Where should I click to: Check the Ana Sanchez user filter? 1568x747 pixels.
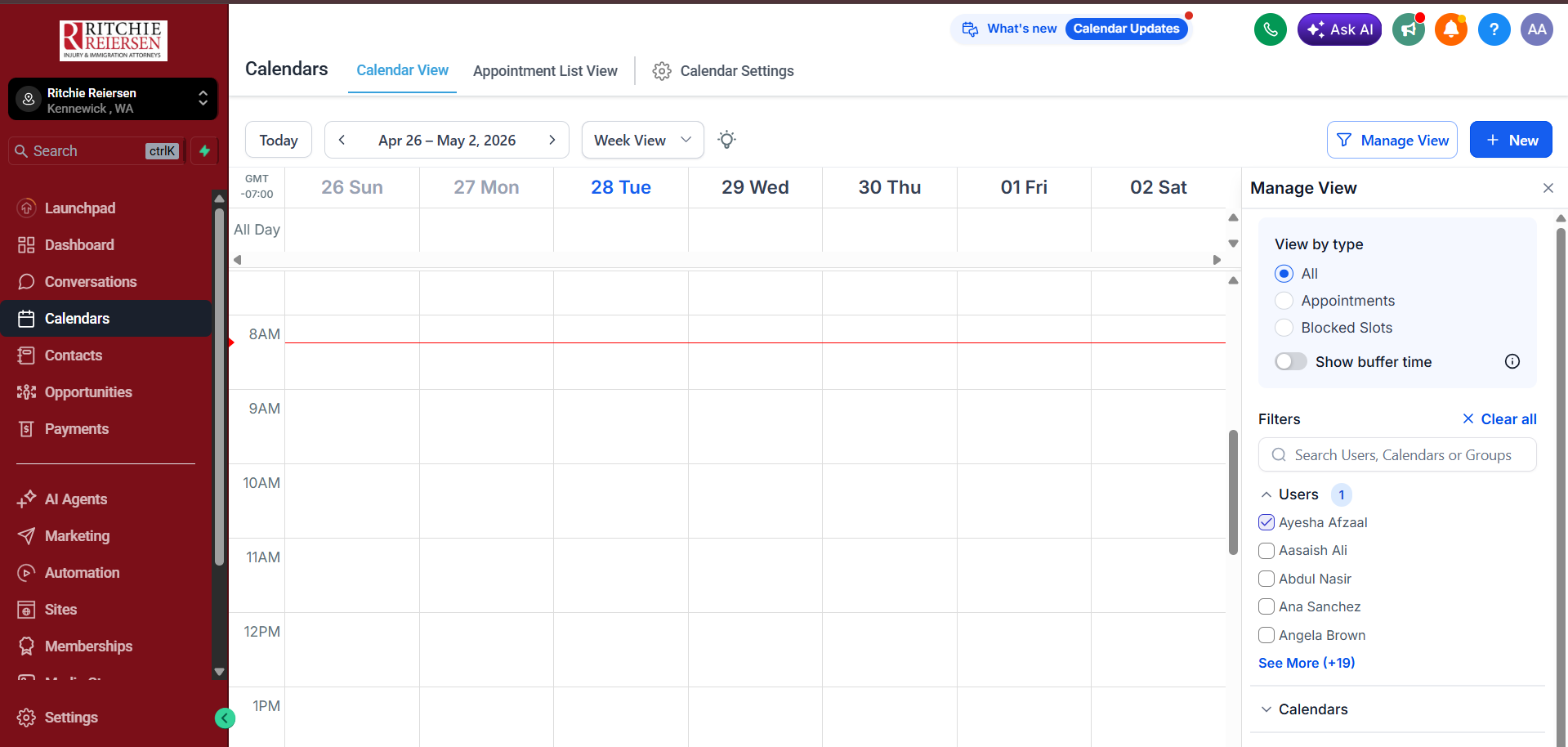point(1266,606)
